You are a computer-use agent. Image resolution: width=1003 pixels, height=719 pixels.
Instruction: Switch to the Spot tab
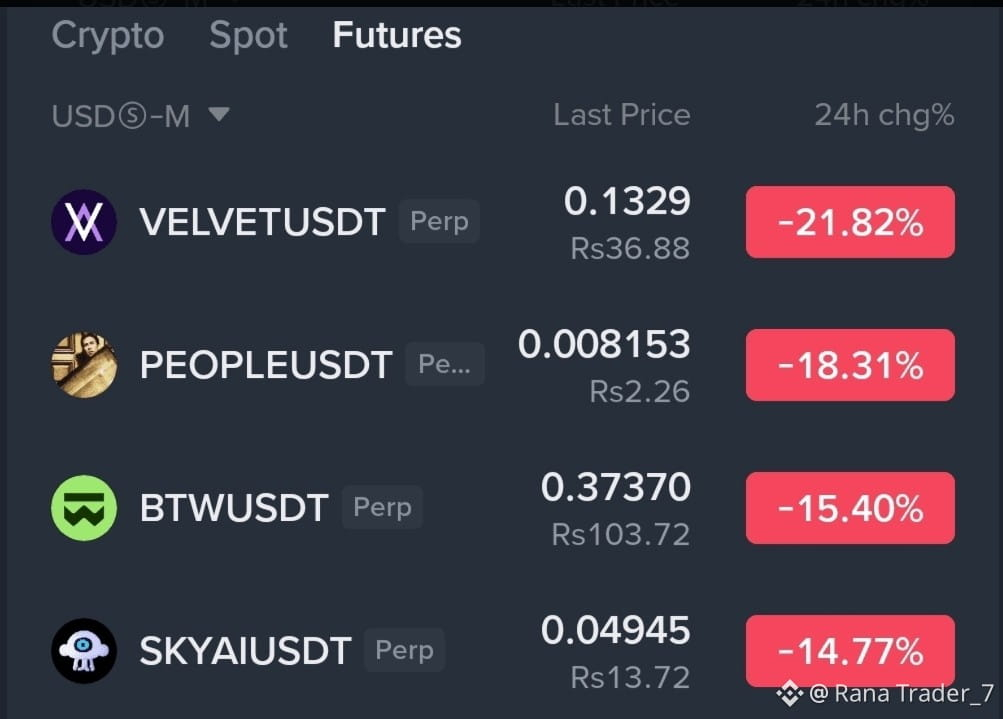(248, 35)
